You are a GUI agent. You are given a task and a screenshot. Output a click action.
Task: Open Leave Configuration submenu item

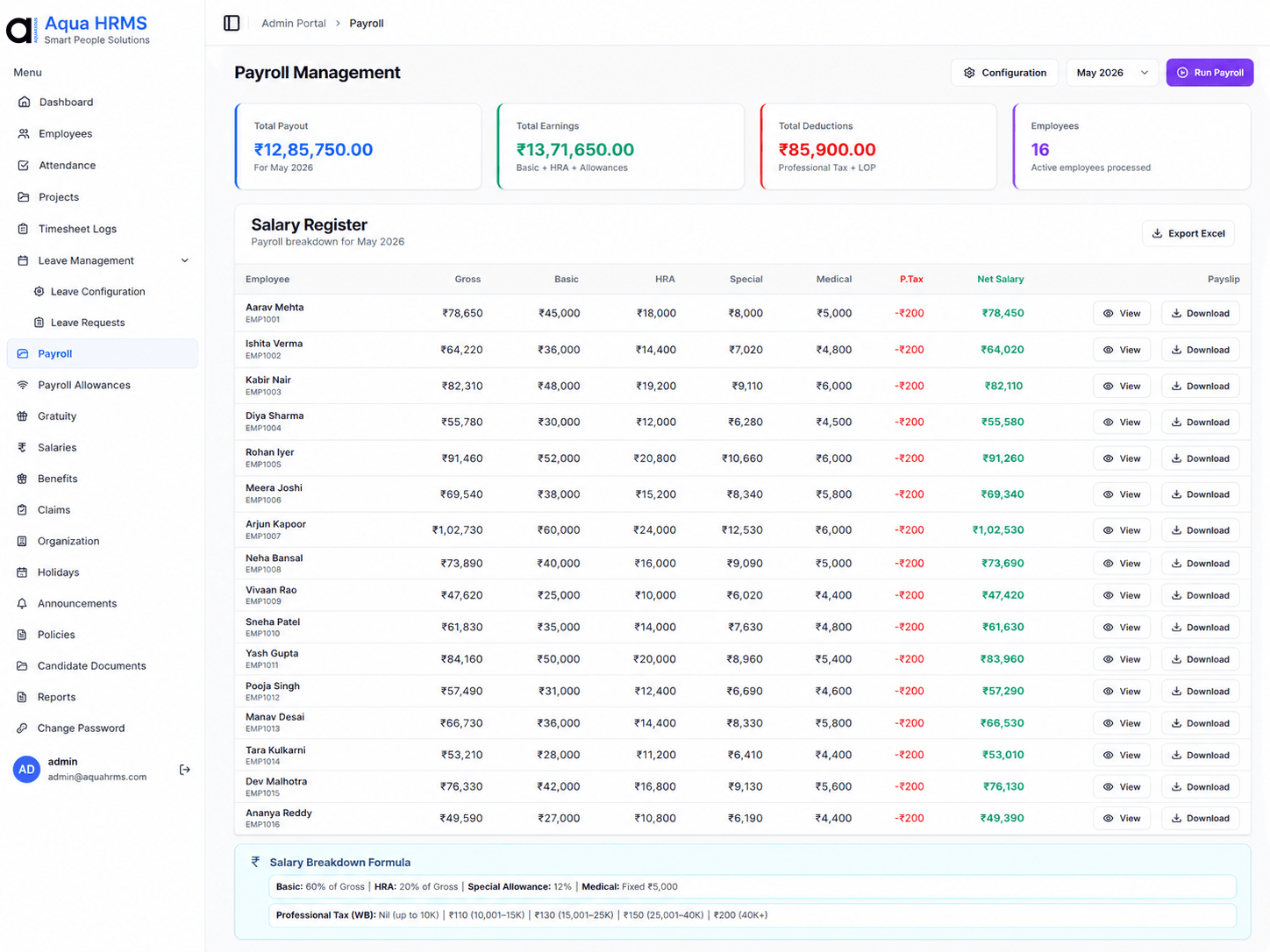(x=90, y=292)
